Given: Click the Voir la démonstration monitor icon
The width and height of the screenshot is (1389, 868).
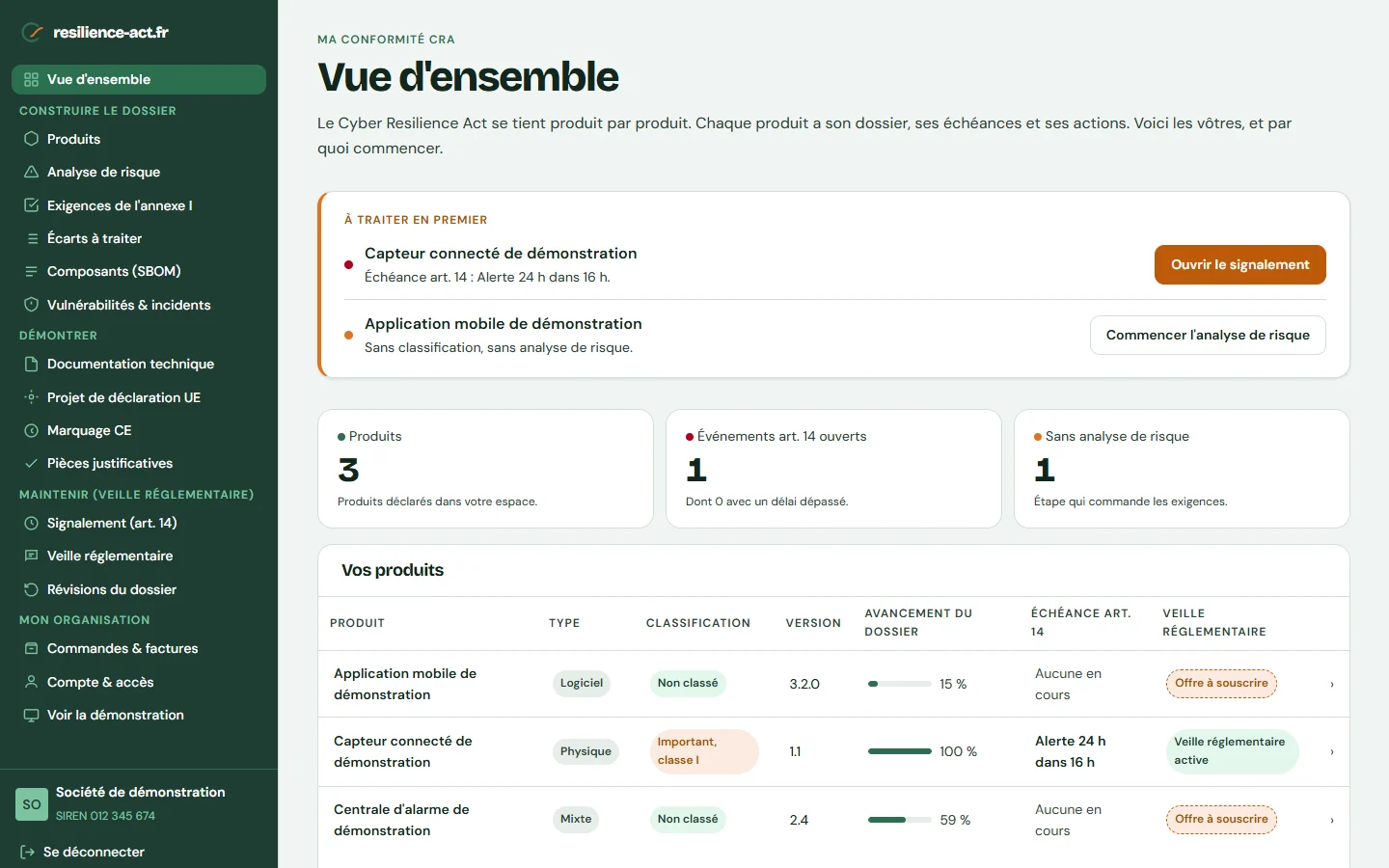Looking at the screenshot, I should pyautogui.click(x=31, y=715).
